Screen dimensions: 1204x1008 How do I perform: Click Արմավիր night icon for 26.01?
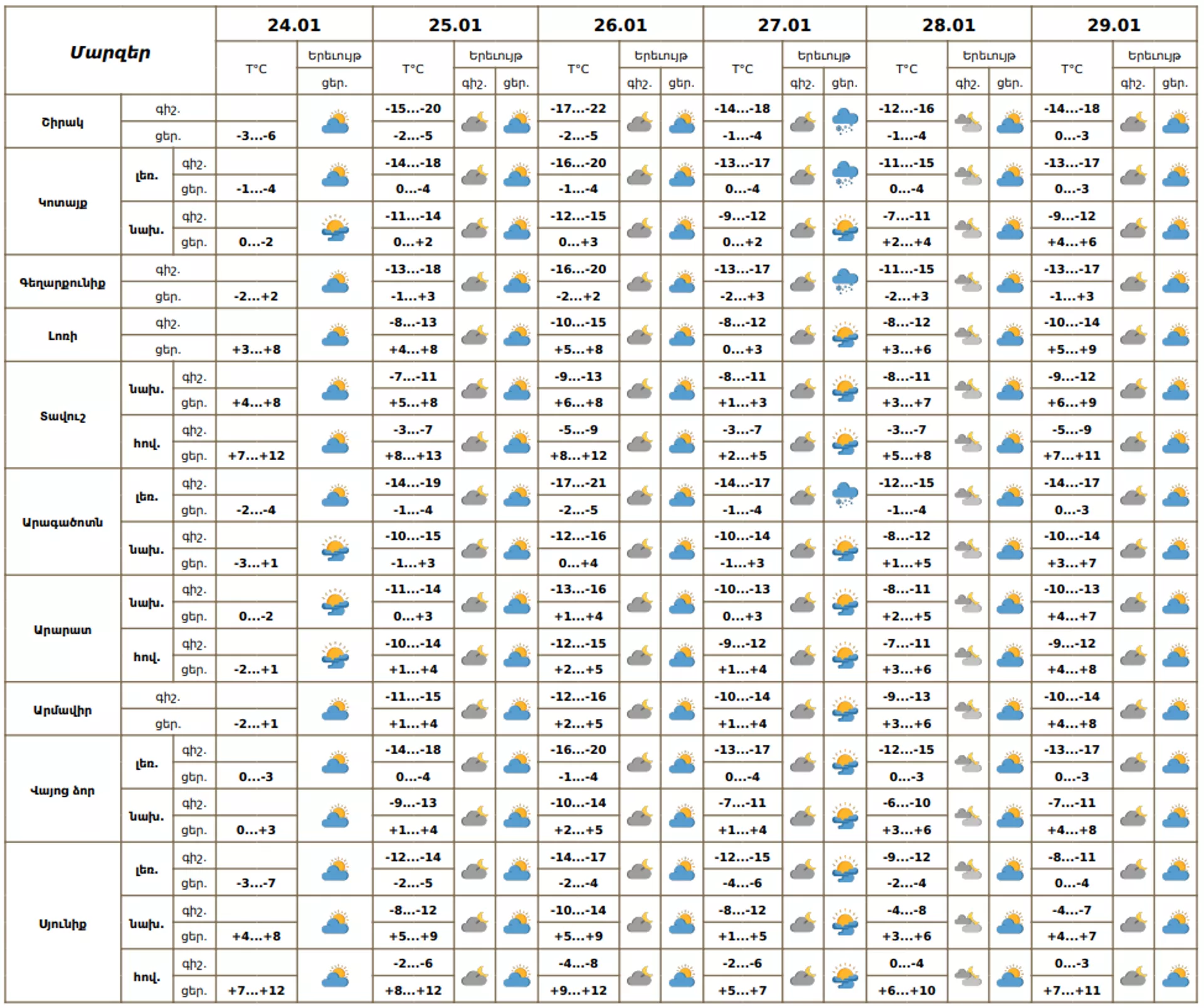[x=639, y=710]
